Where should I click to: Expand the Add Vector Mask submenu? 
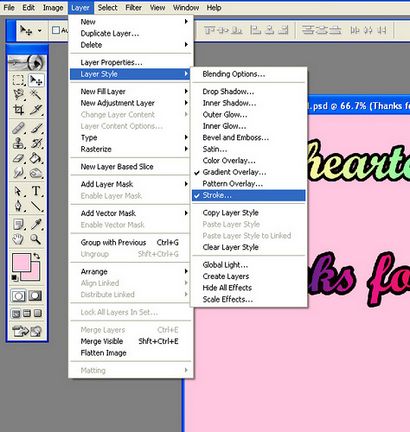[x=131, y=213]
